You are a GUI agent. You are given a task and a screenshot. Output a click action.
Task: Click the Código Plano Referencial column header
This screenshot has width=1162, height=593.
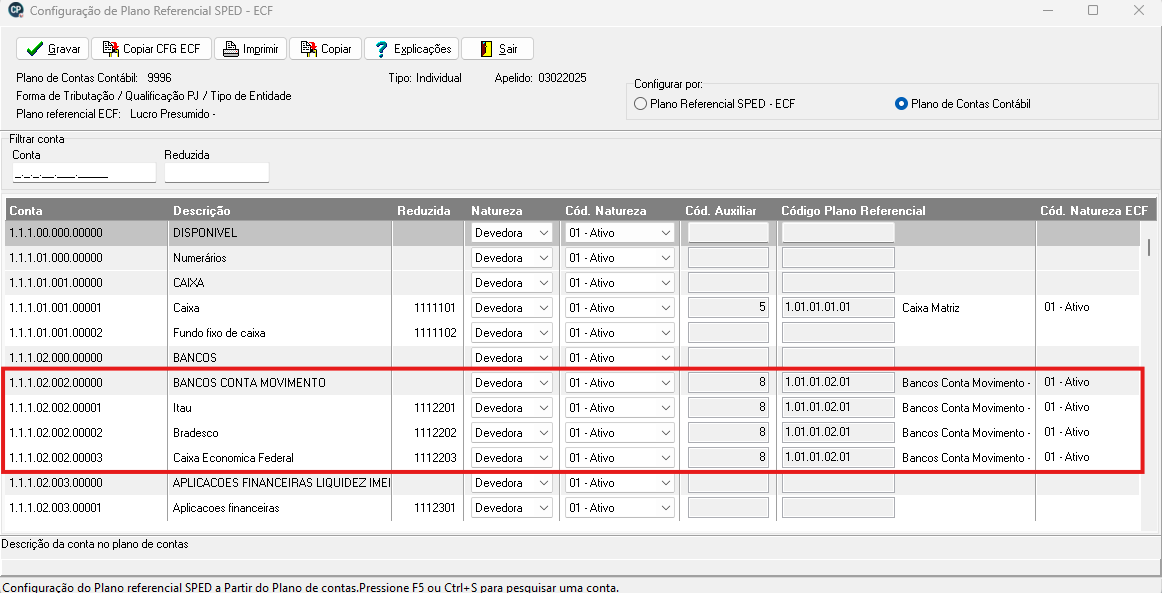853,211
